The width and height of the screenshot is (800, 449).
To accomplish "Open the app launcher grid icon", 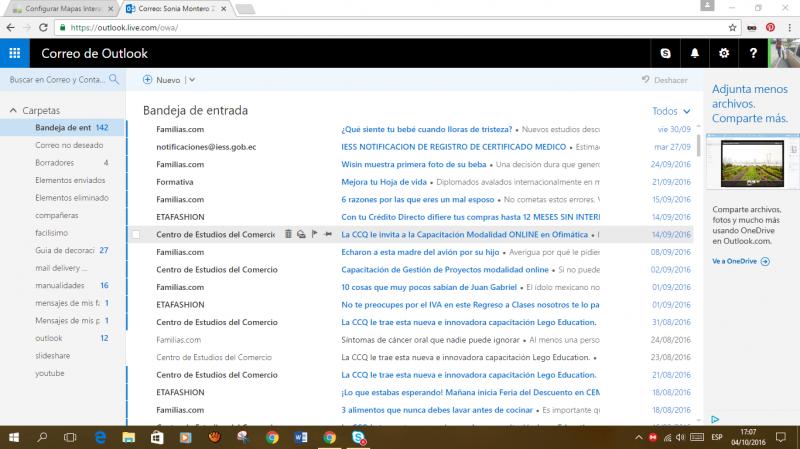I will [x=14, y=53].
